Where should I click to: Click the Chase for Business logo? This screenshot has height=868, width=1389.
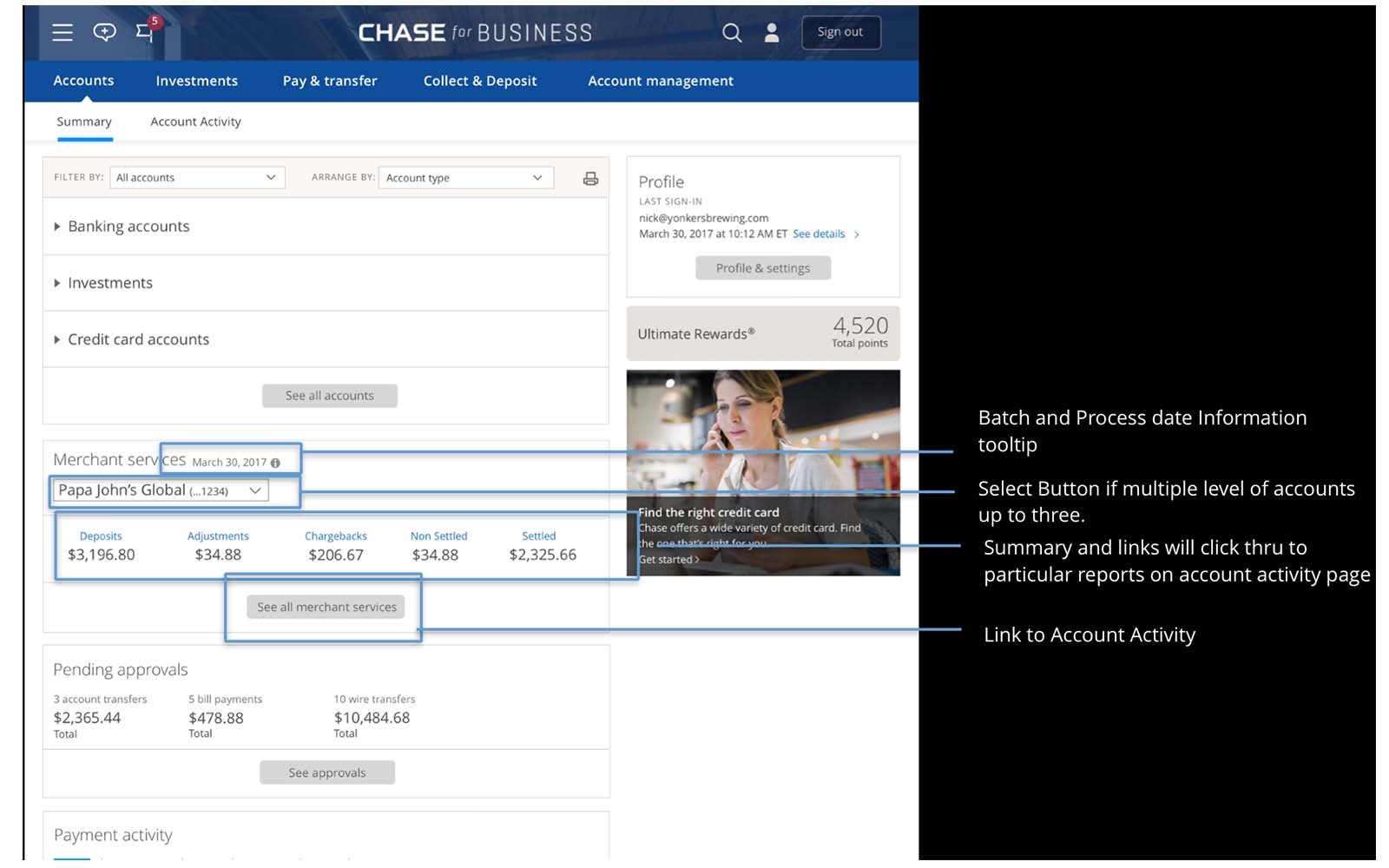475,33
